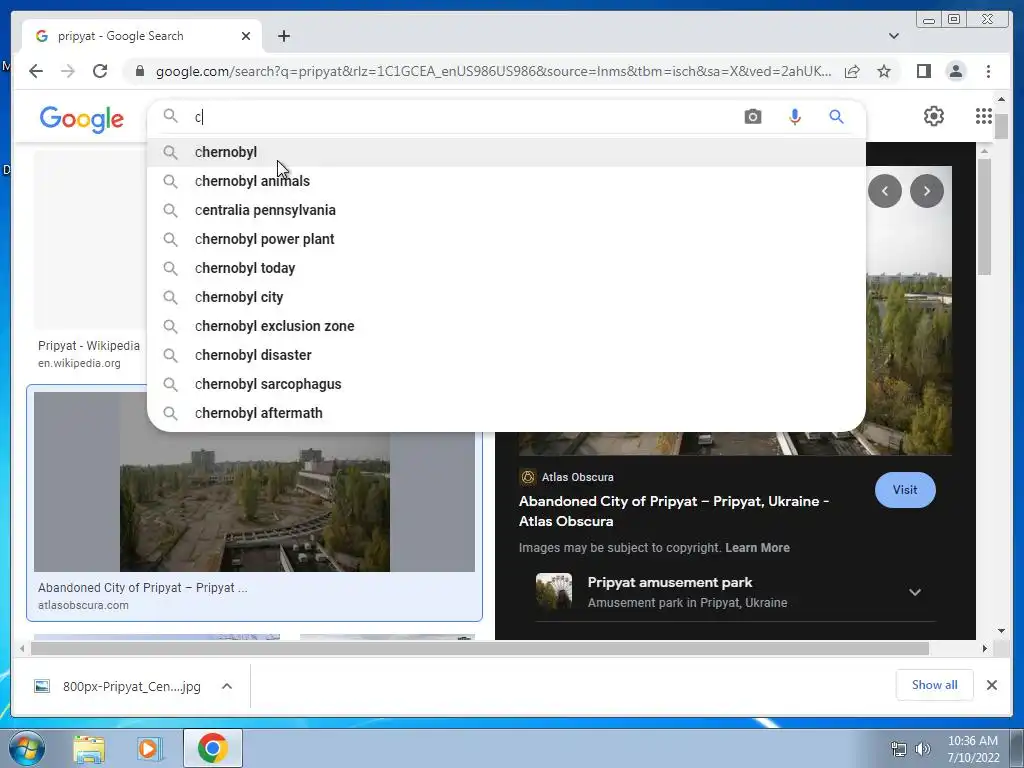Bookmark this page with the star icon
Screen dimensions: 1024x768
coord(884,71)
